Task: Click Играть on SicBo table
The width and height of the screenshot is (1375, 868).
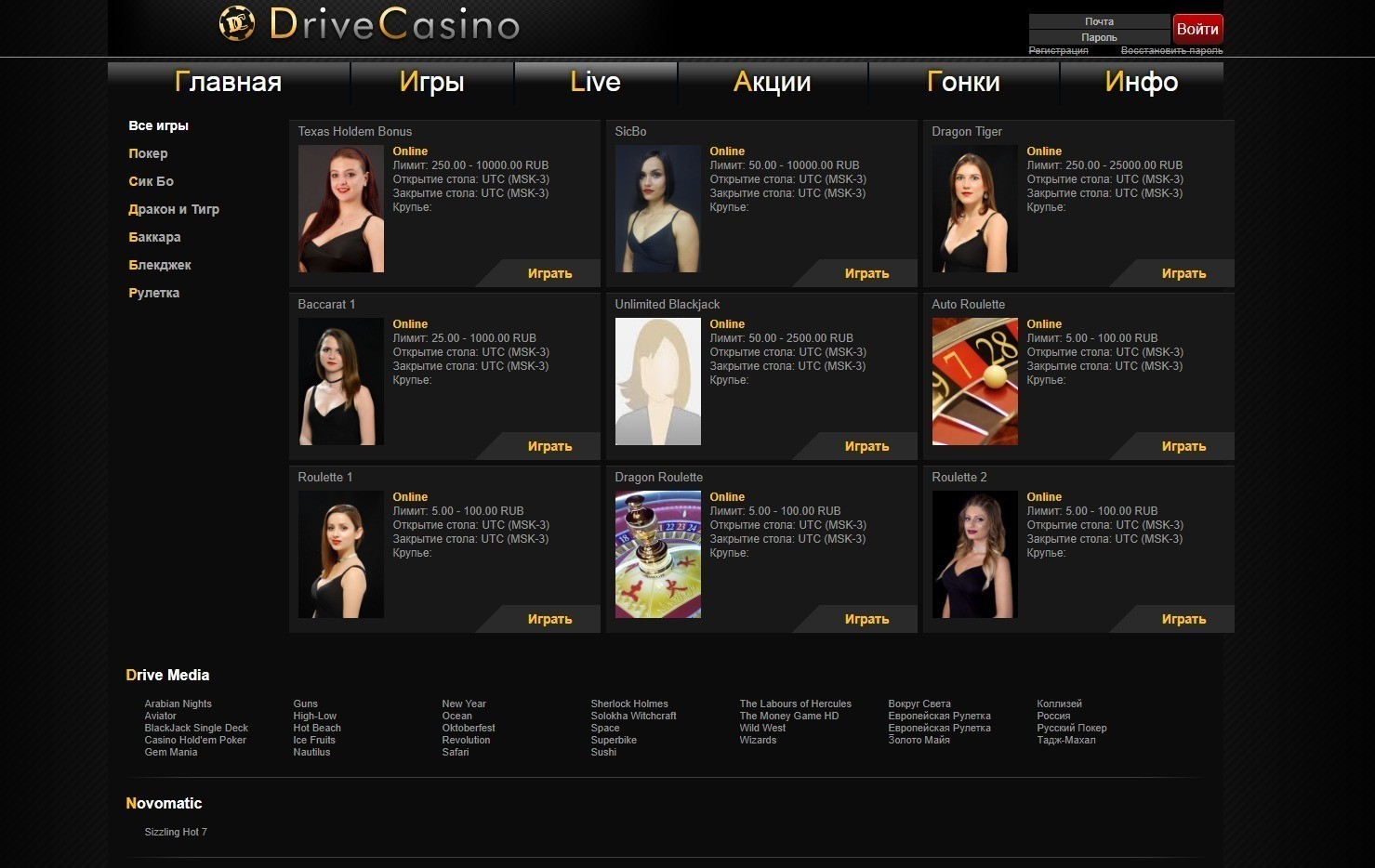Action: click(x=866, y=273)
